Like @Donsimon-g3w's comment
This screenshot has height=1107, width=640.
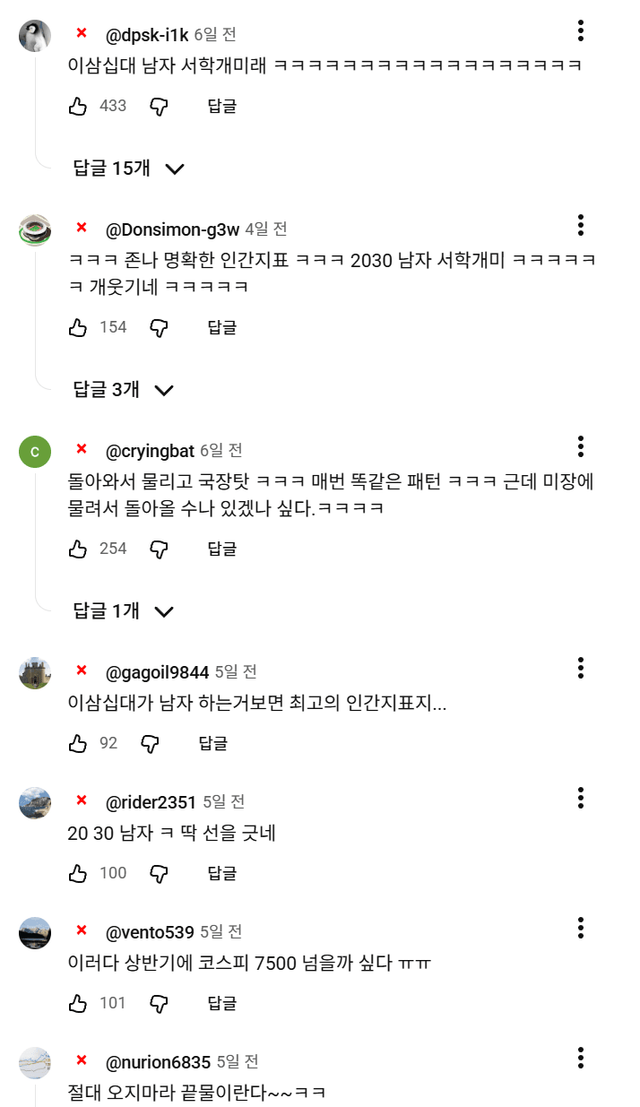pyautogui.click(x=78, y=327)
